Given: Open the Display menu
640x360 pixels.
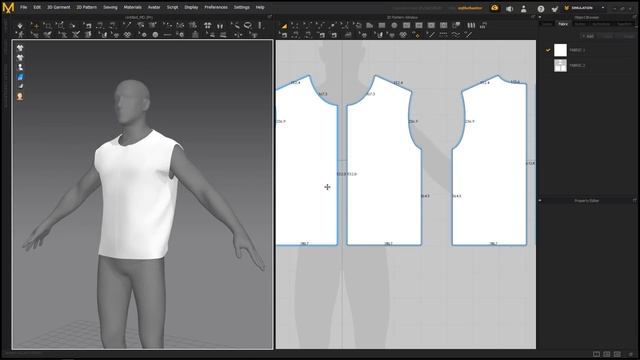Looking at the screenshot, I should coord(191,7).
